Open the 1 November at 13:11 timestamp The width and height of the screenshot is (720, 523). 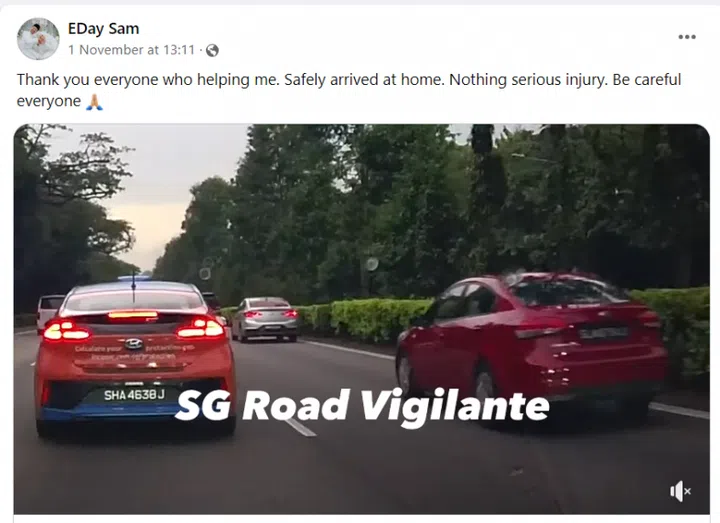coord(132,50)
